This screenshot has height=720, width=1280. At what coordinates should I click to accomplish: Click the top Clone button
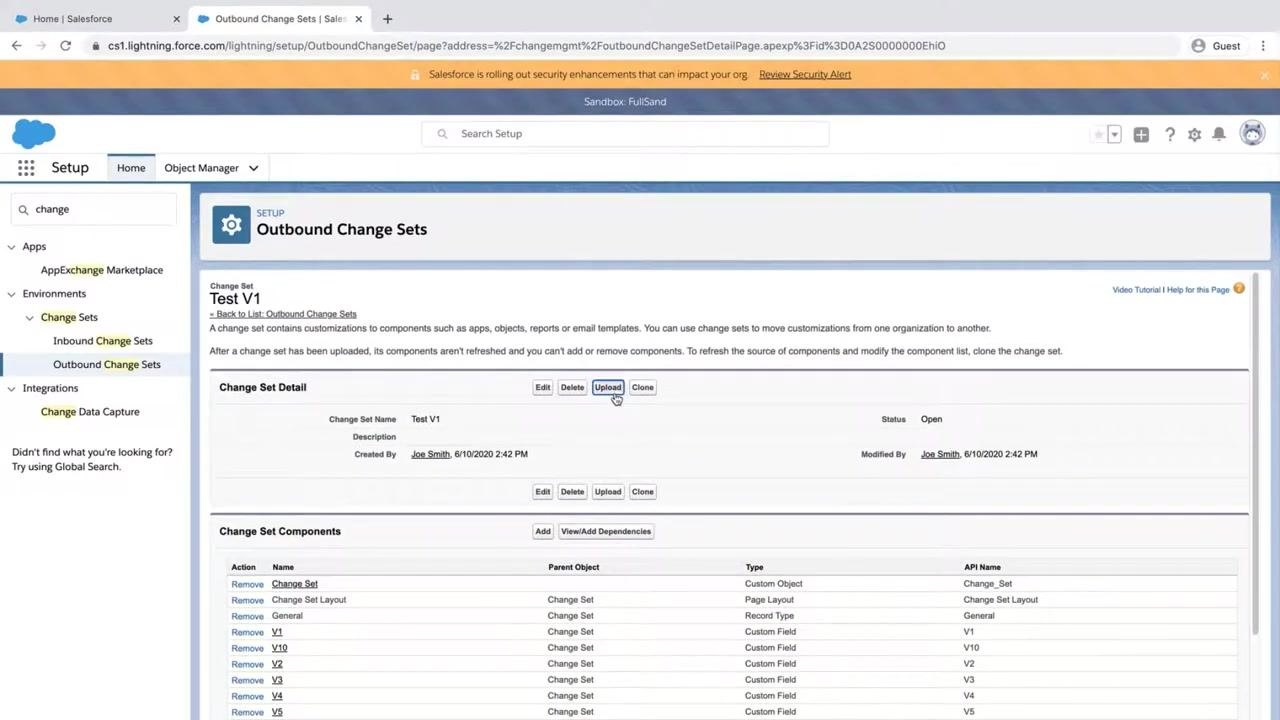(x=643, y=388)
